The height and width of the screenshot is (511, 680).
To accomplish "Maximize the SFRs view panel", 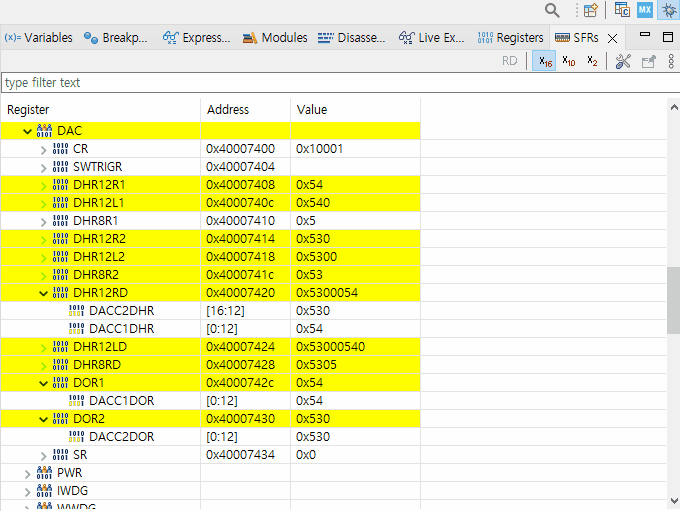I will click(x=668, y=37).
